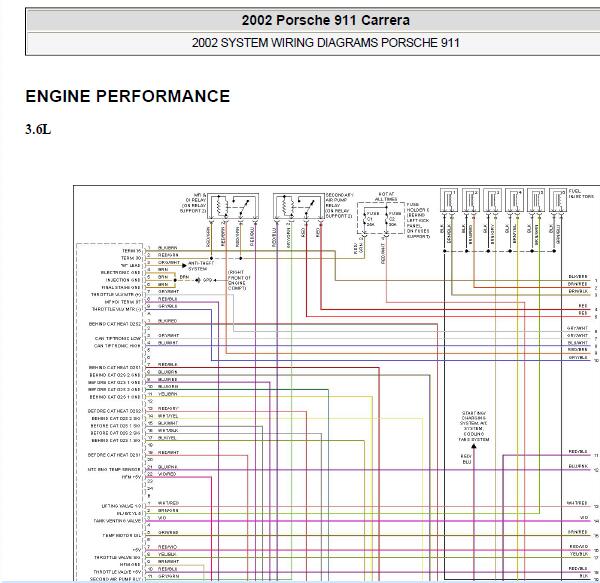Click the starting/charging system reference note
The height and width of the screenshot is (583, 600).
click(474, 426)
